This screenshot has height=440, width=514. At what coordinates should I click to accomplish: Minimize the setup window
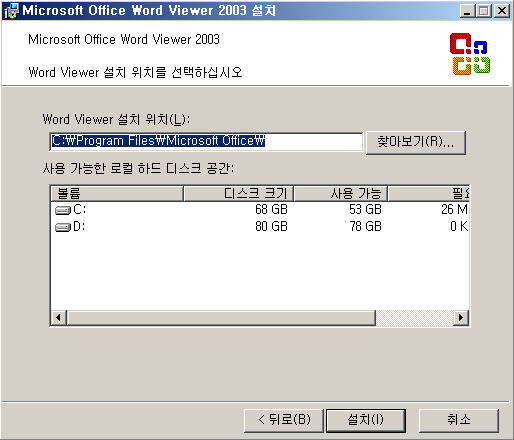point(467,11)
